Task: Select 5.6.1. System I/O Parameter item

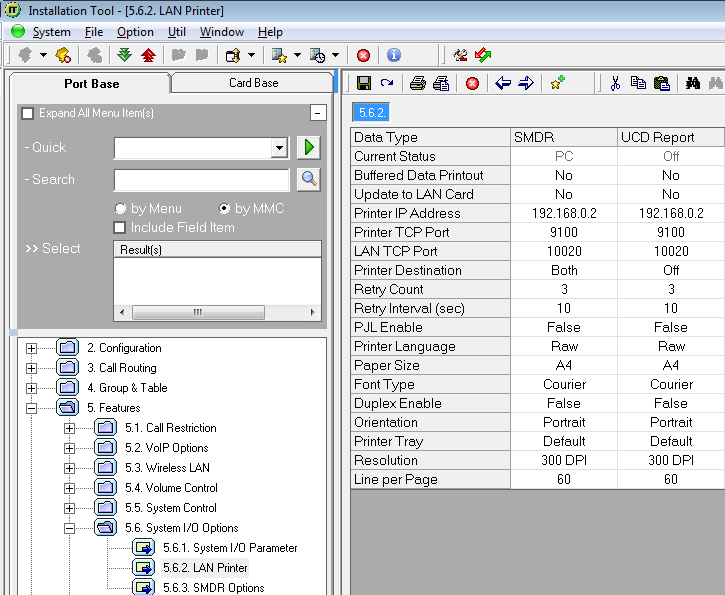Action: tap(230, 548)
